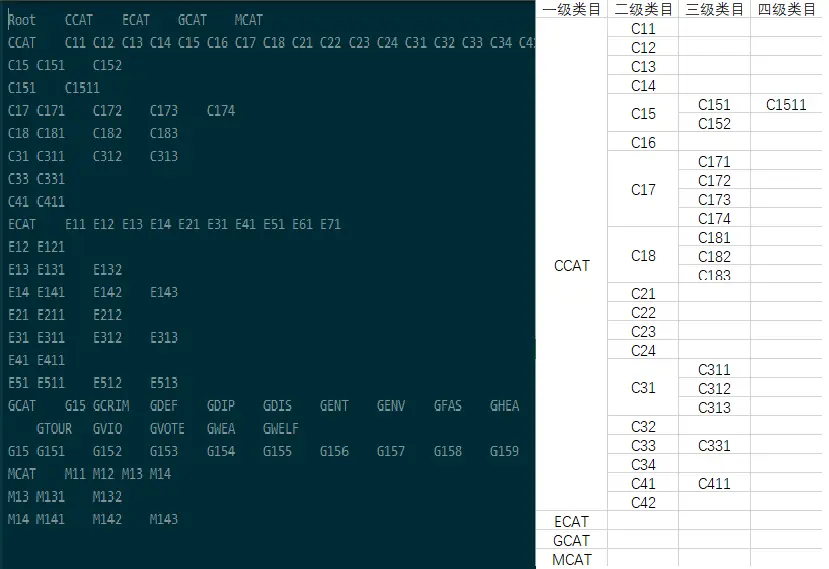Image resolution: width=829 pixels, height=569 pixels.
Task: Click 'GFAS' in the editor
Action: click(448, 406)
